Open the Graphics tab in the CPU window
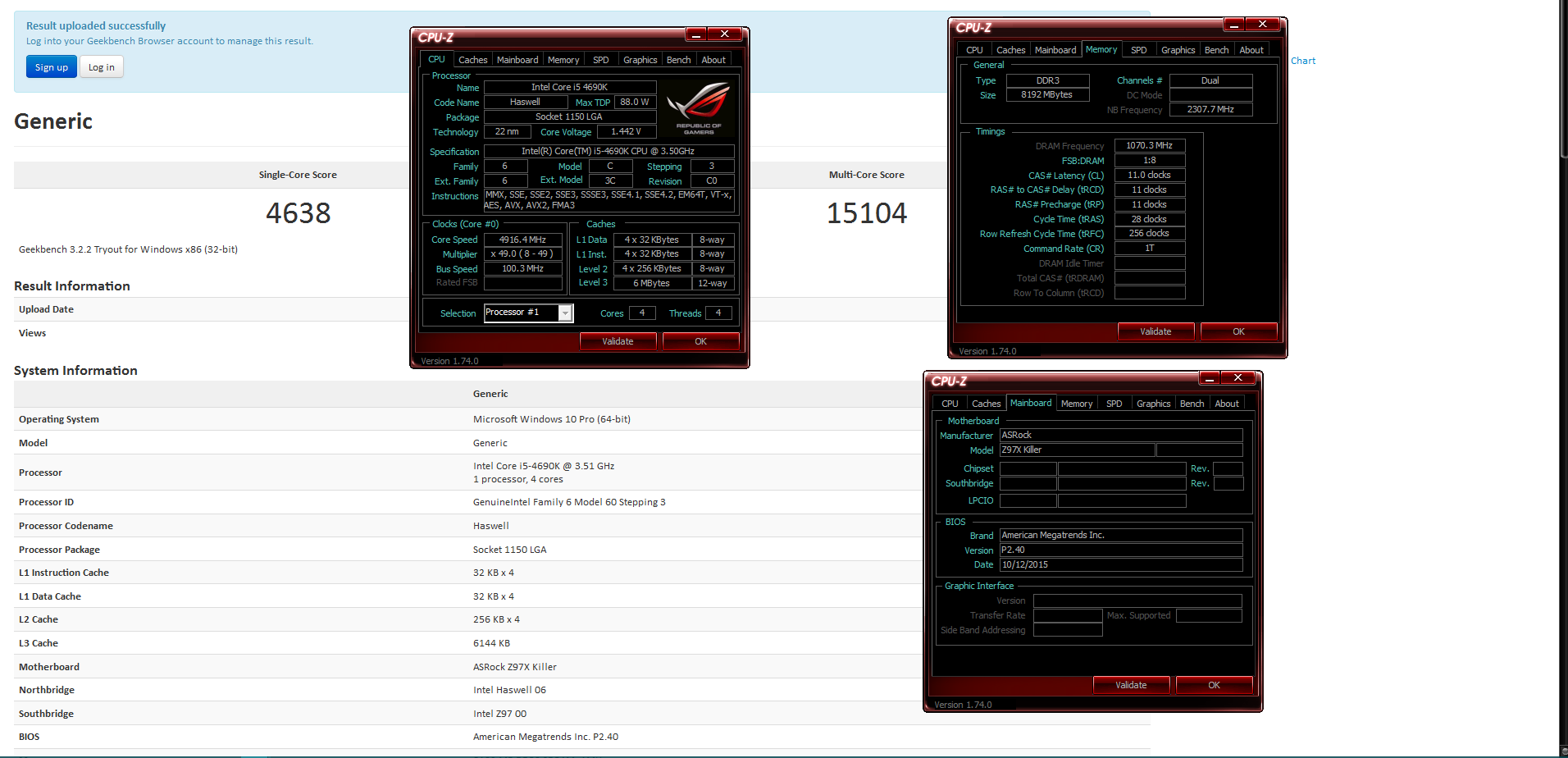The height and width of the screenshot is (758, 1568). (640, 60)
